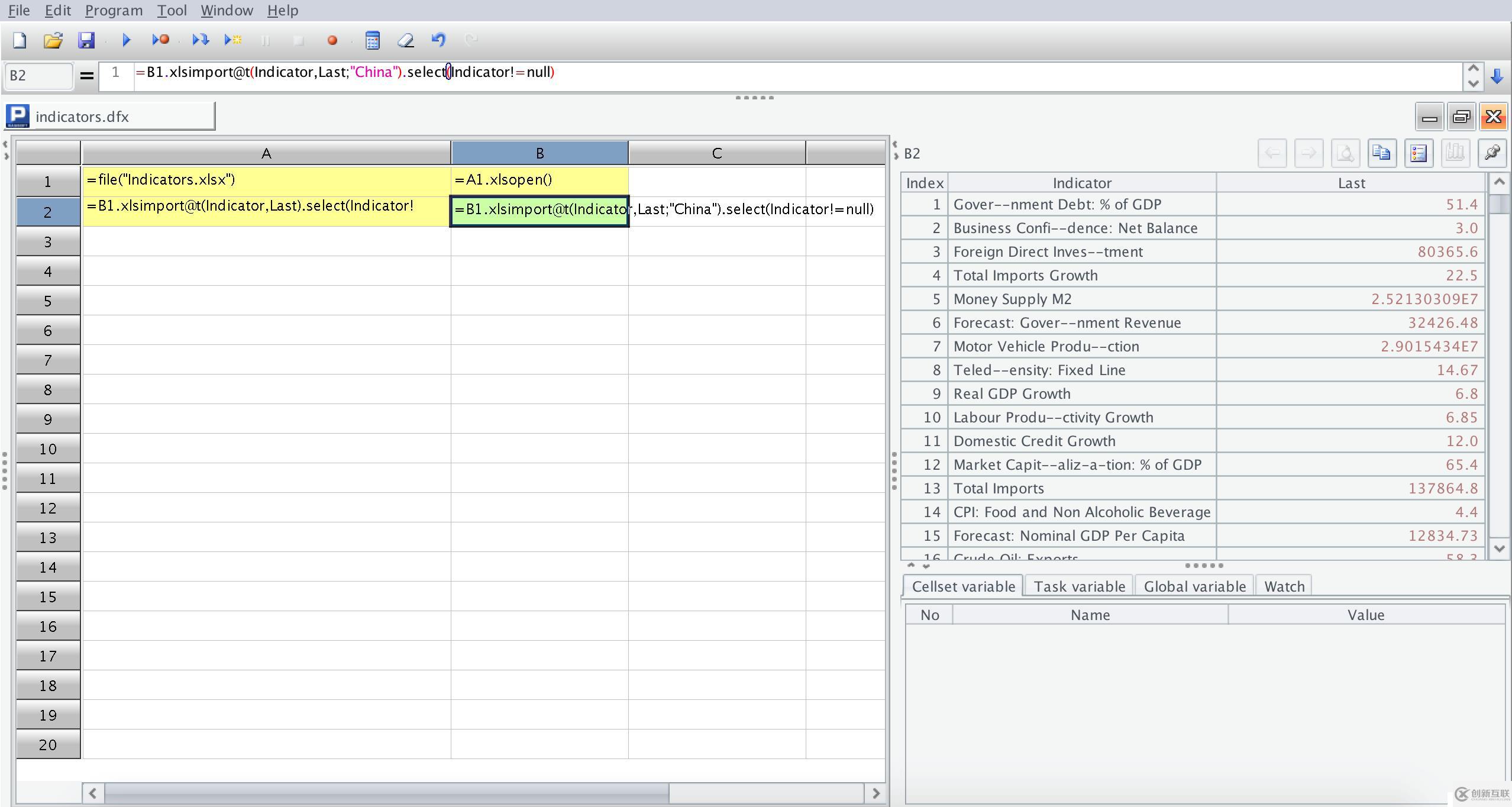Run the script with the blue play icon
Image resolution: width=1512 pixels, height=807 pixels.
[126, 40]
